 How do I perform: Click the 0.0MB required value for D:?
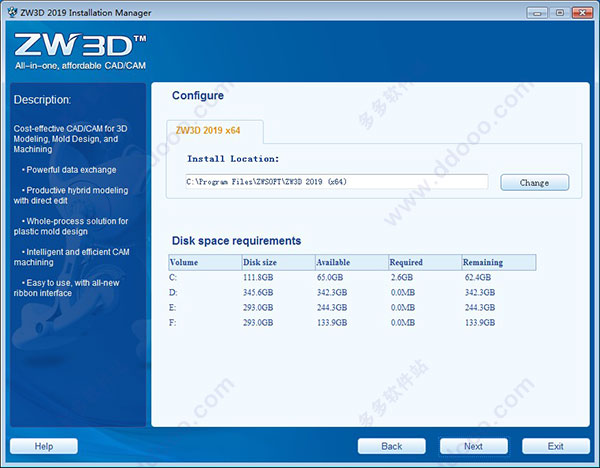pos(403,292)
